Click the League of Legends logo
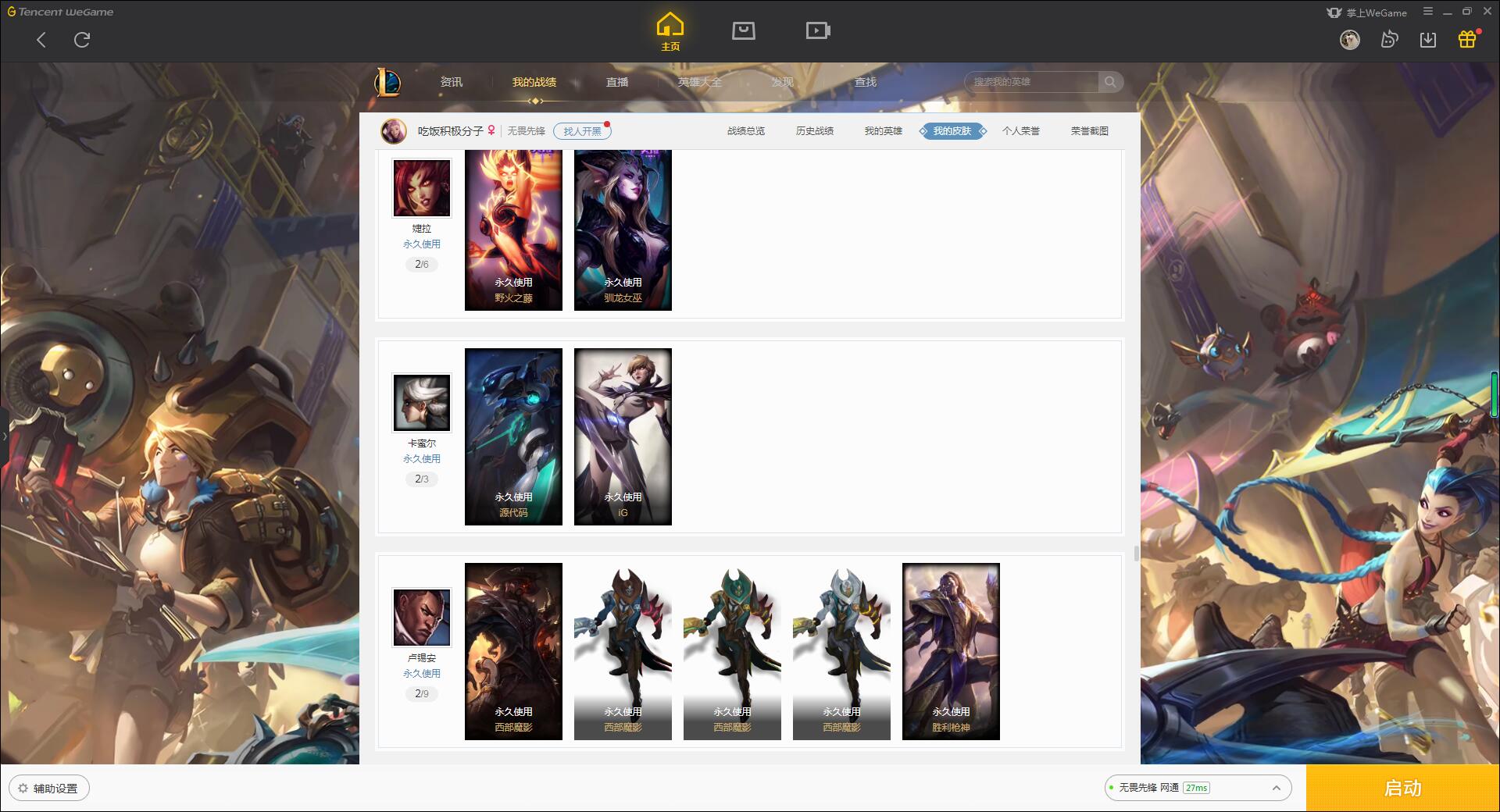 point(387,82)
